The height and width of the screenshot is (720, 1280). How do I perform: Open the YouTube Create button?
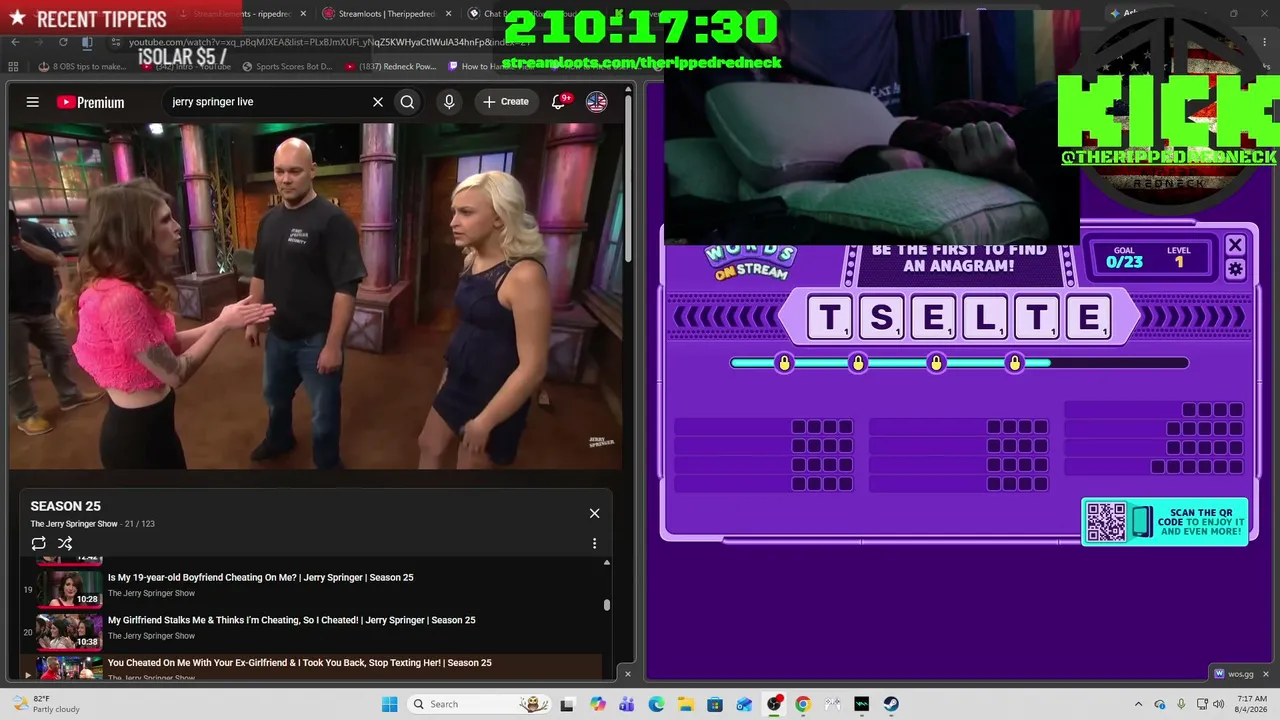(505, 102)
